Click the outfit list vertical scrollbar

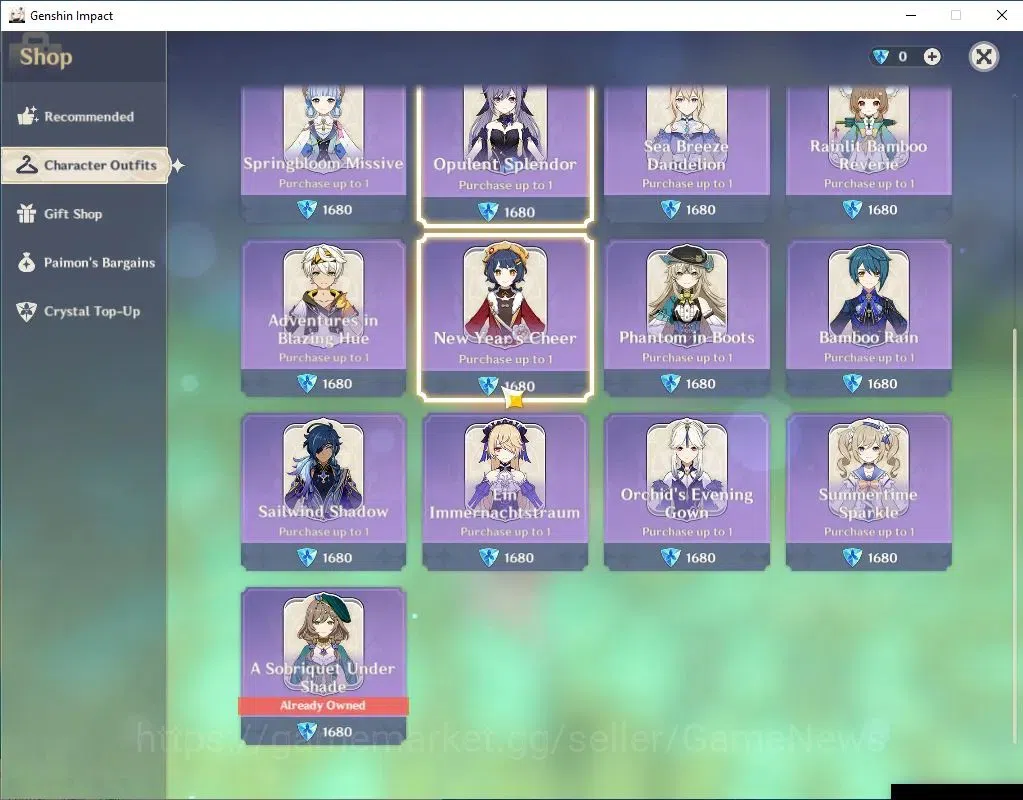pyautogui.click(x=1013, y=535)
